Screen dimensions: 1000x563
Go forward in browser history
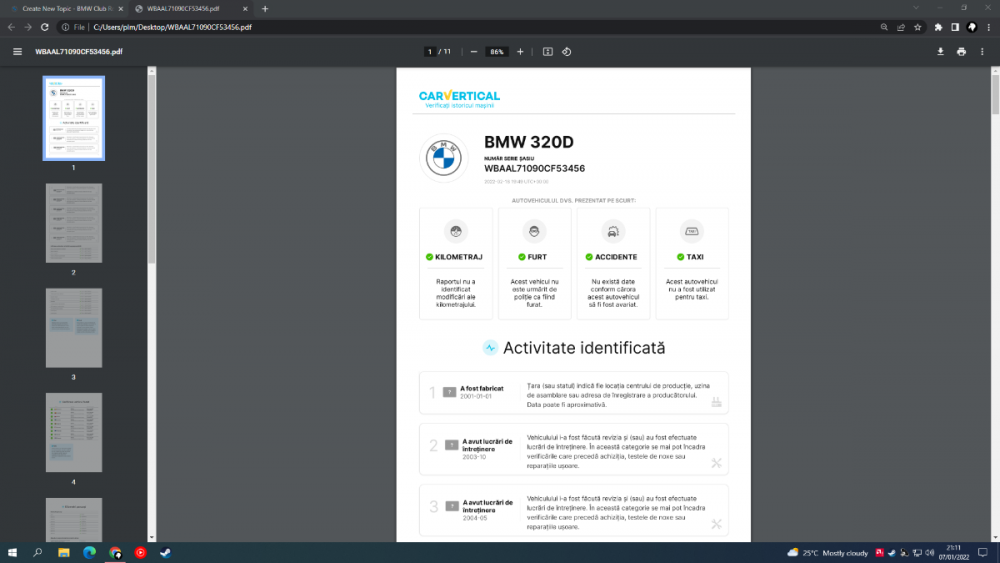point(28,27)
